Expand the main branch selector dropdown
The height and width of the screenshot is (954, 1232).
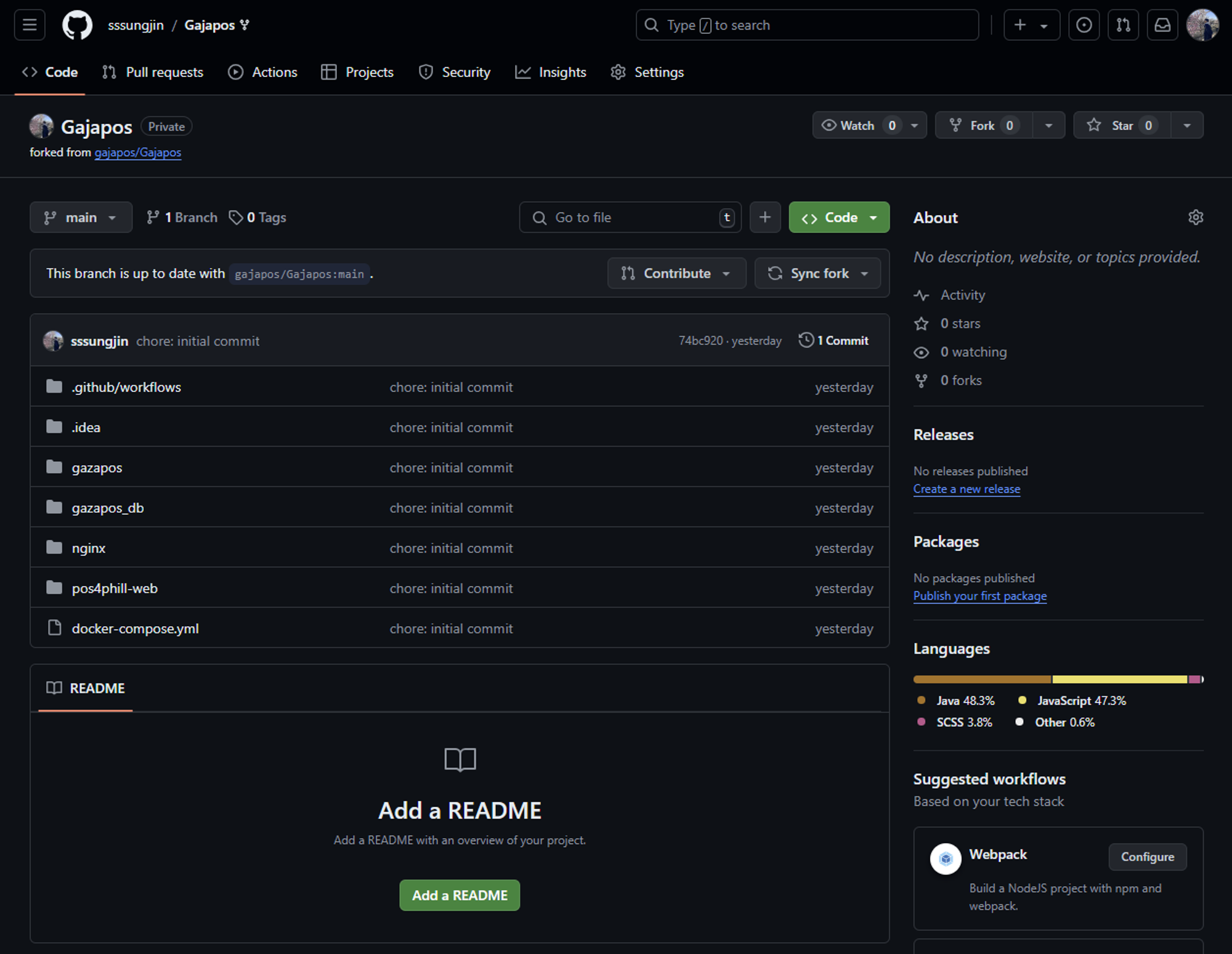81,218
